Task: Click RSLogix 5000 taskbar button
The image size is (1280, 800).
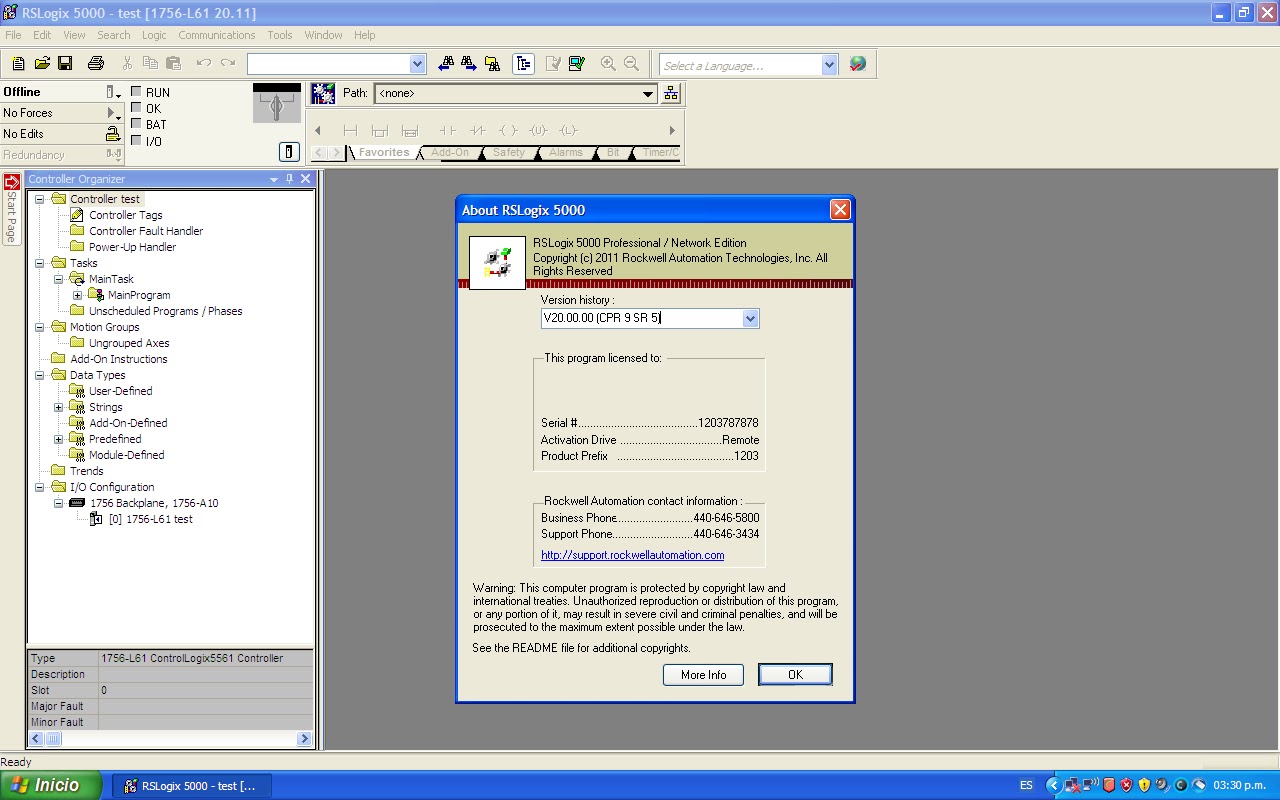Action: click(x=191, y=786)
